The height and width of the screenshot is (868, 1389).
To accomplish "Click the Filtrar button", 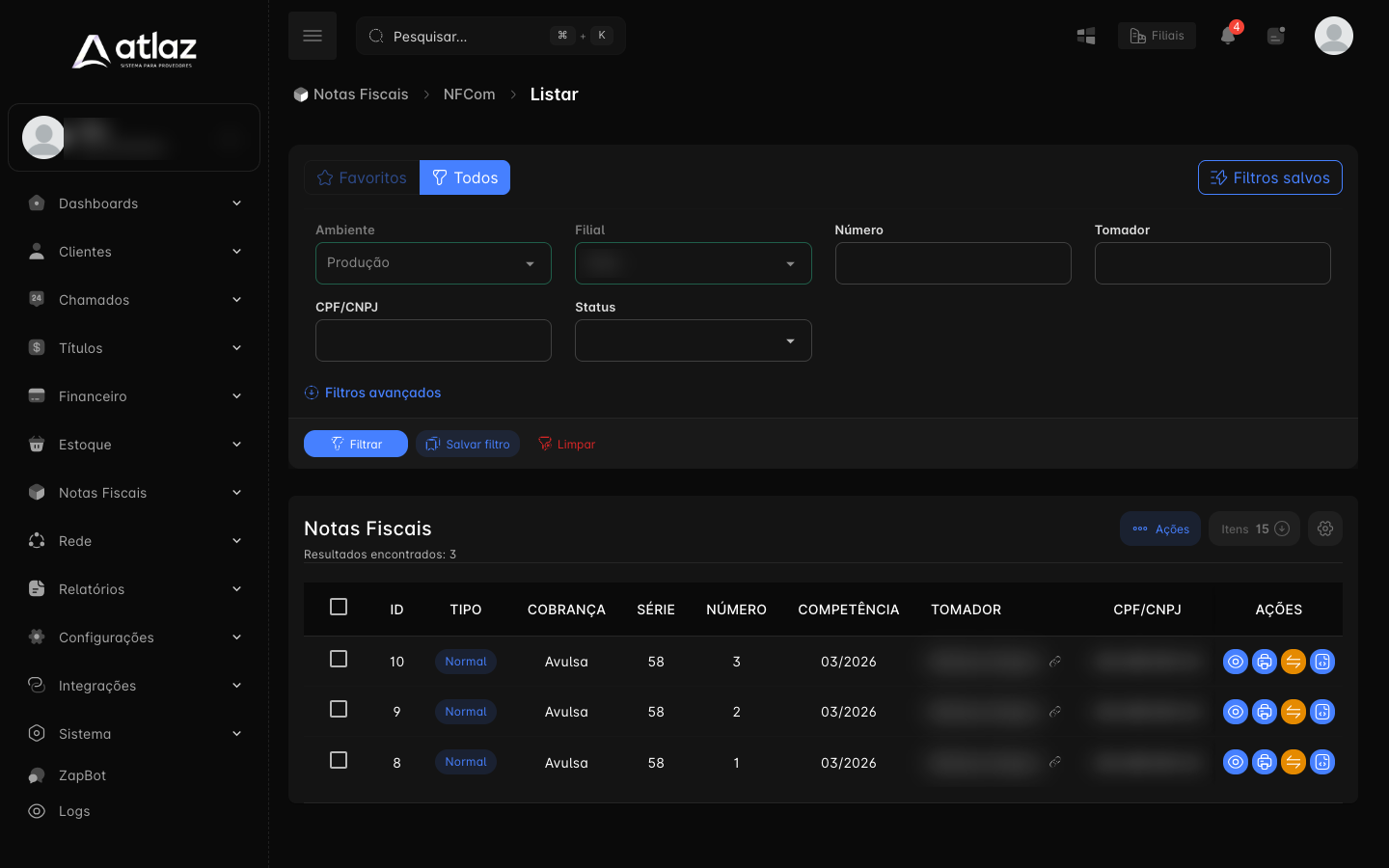I will tap(356, 444).
